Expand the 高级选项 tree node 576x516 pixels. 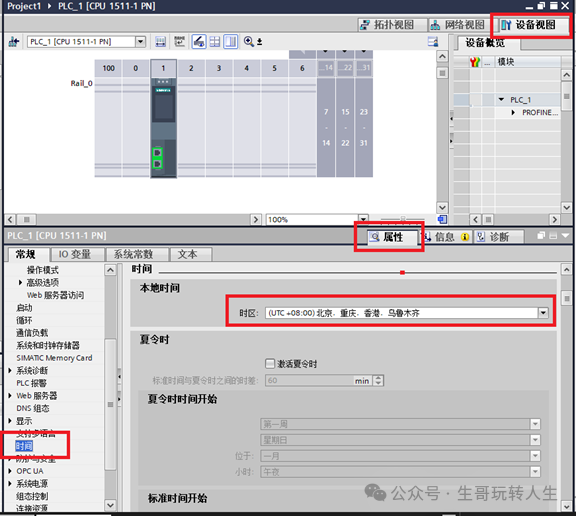point(20,282)
